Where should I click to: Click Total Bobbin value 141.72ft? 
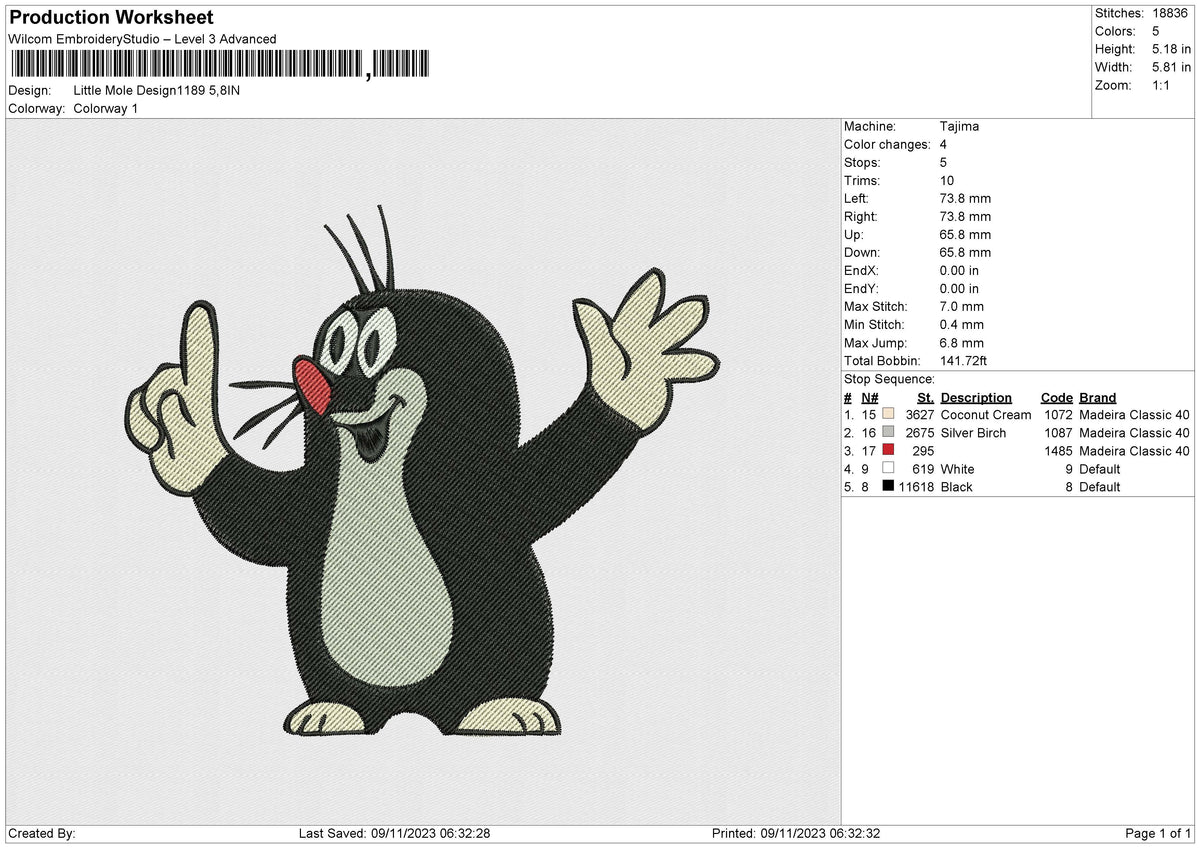965,360
